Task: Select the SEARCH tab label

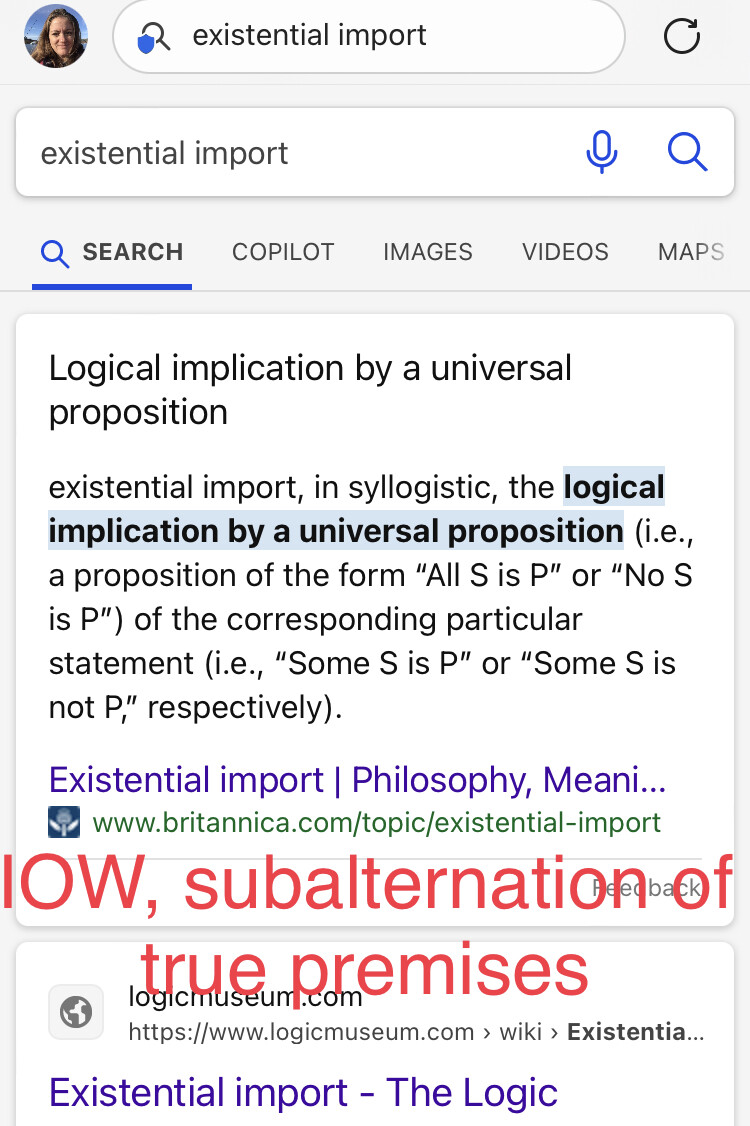Action: click(133, 252)
